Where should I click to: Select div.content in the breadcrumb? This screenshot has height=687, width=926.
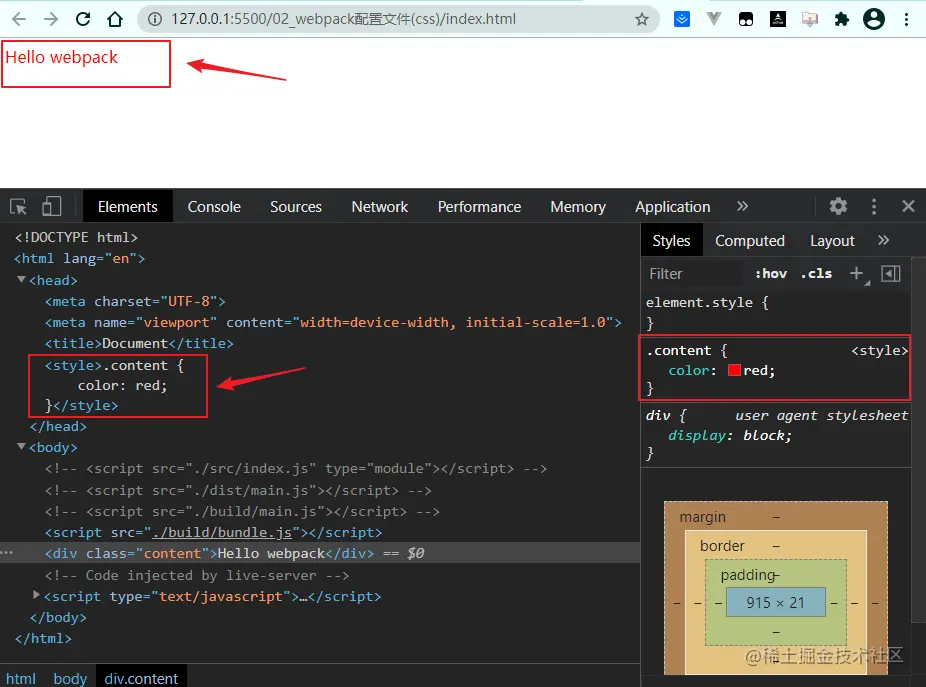(x=141, y=678)
